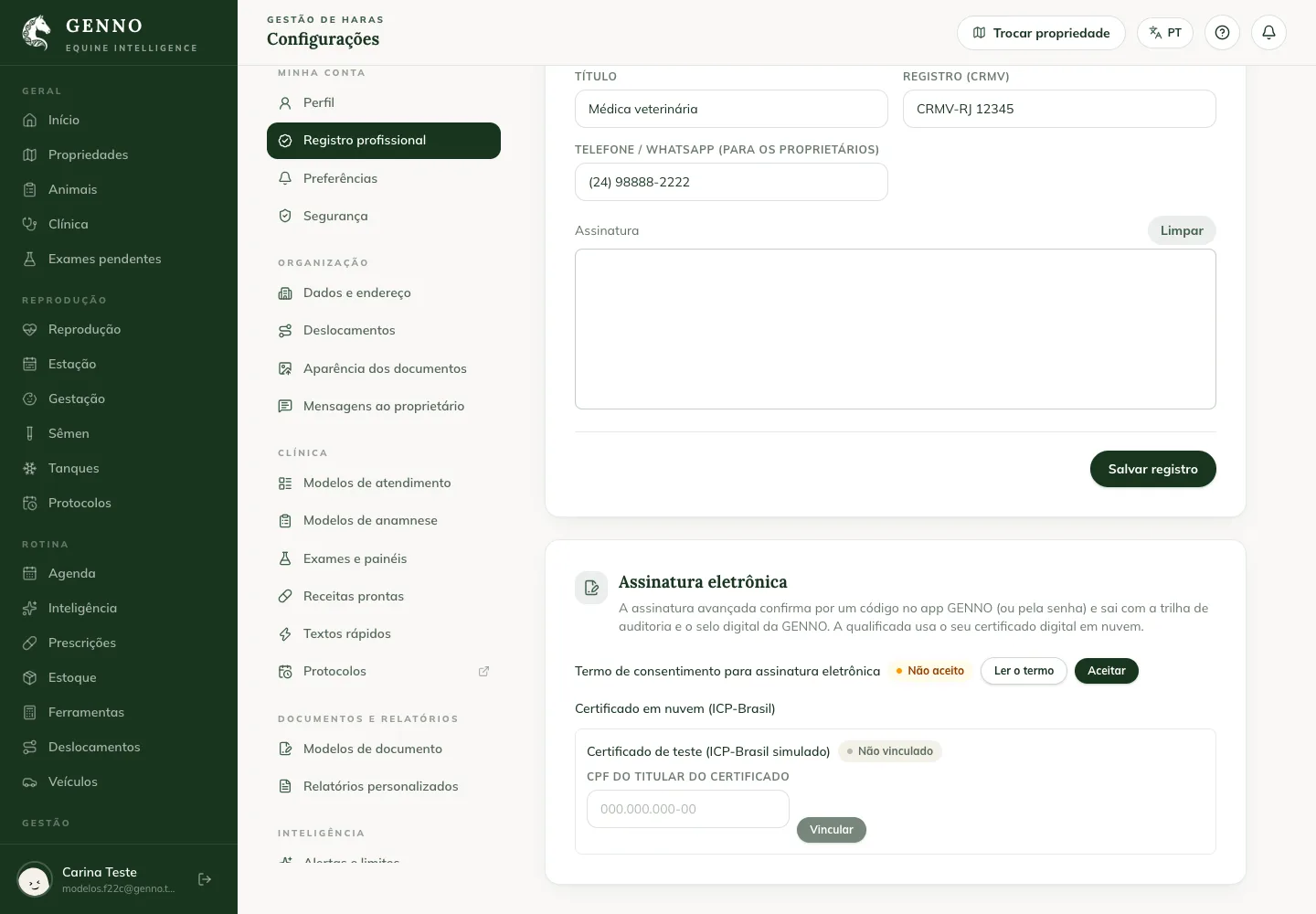1316x914 pixels.
Task: Click the Início home icon
Action: (x=29, y=120)
